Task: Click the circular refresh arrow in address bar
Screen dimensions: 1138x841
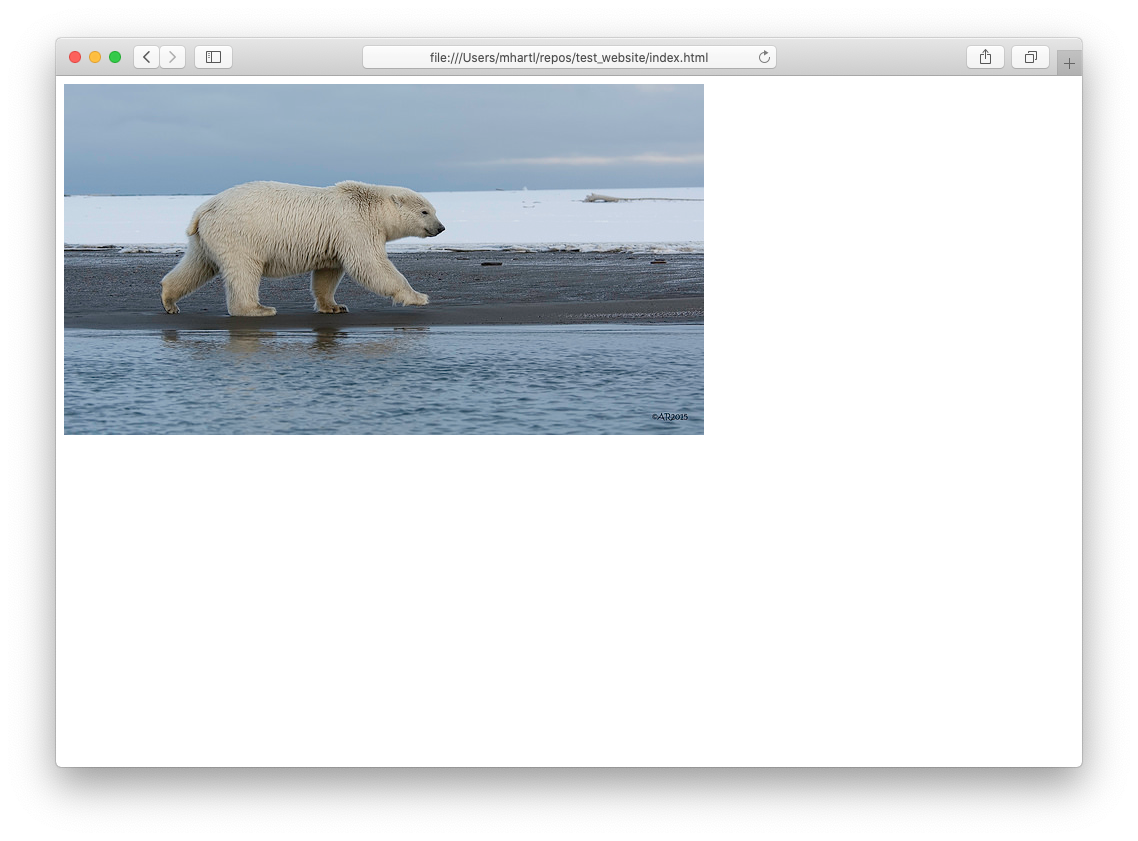Action: [763, 57]
